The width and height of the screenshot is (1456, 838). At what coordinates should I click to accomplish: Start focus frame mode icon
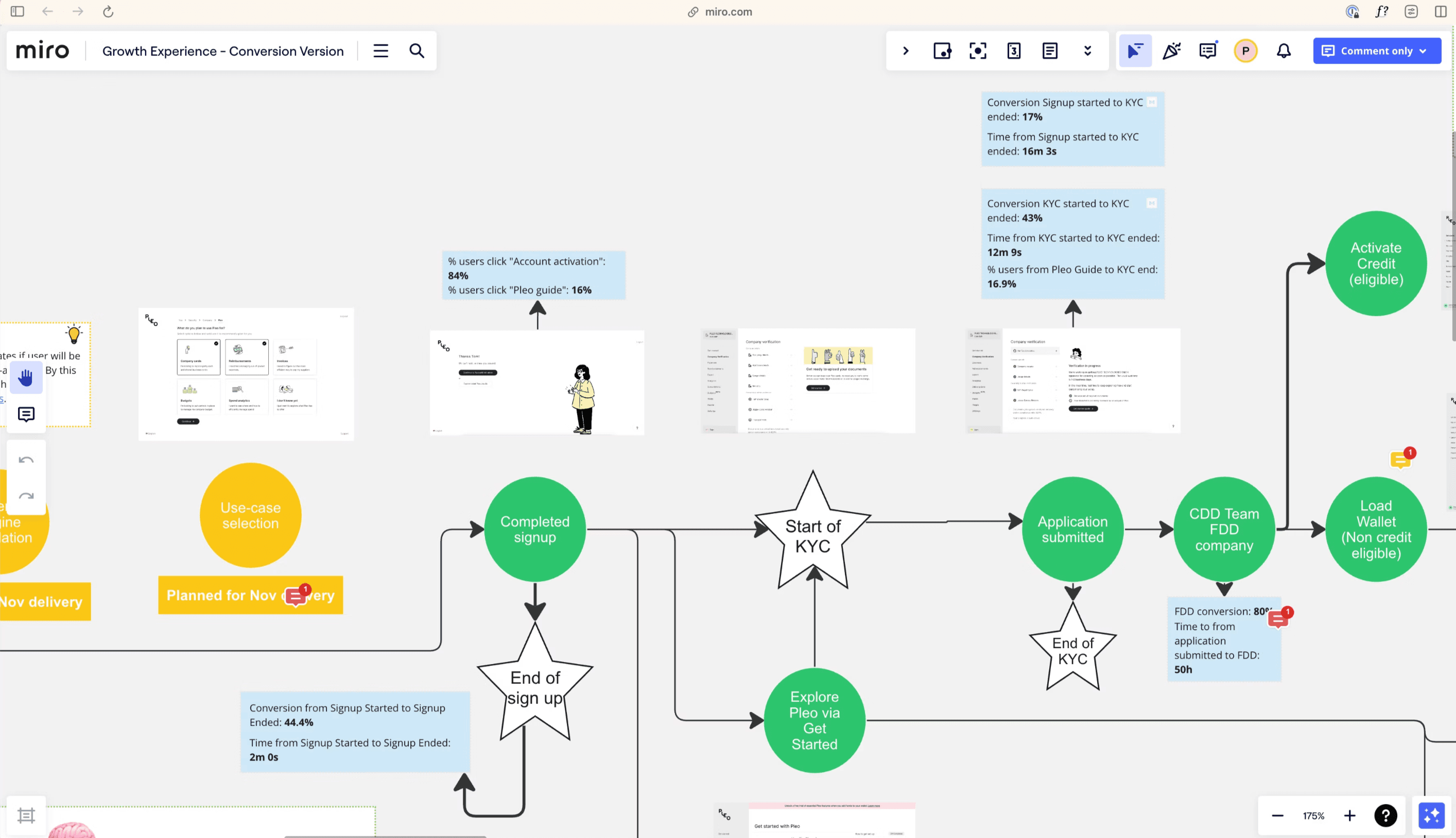(978, 50)
